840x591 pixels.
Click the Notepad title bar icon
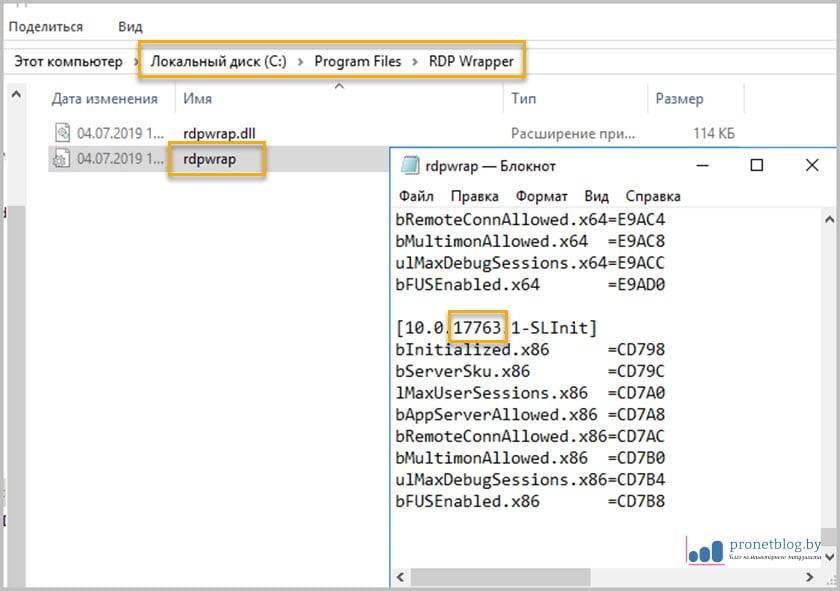click(x=410, y=166)
